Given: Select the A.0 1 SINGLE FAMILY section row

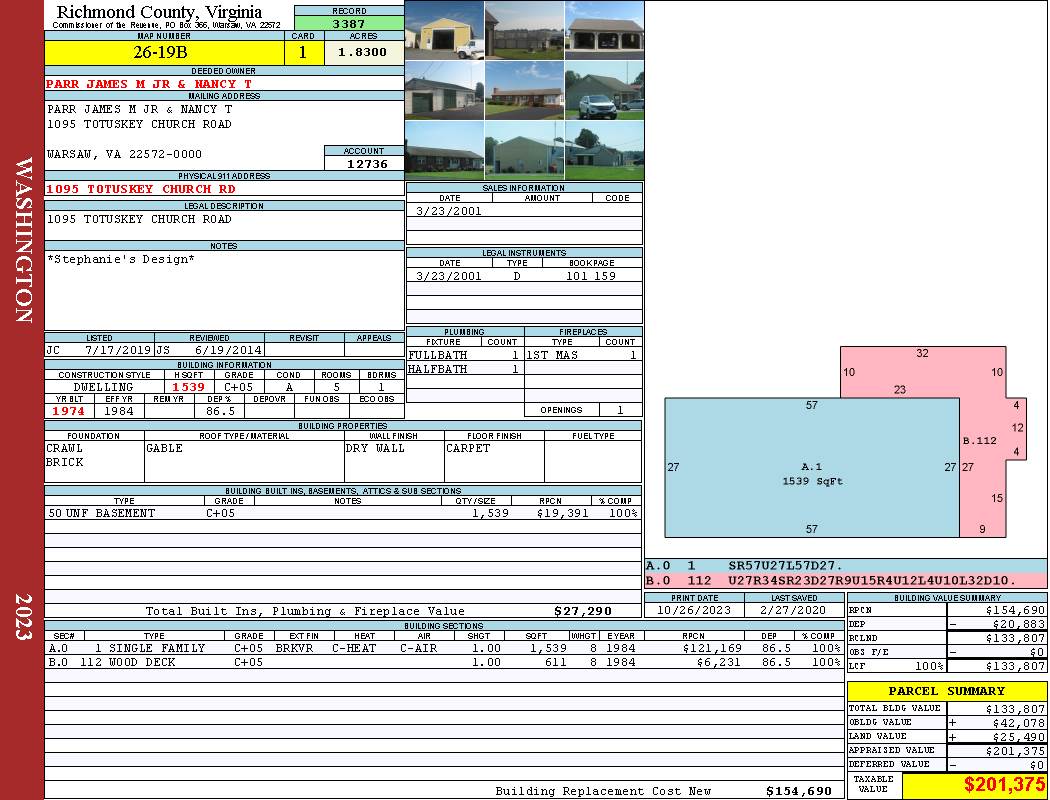Looking at the screenshot, I should coord(444,648).
